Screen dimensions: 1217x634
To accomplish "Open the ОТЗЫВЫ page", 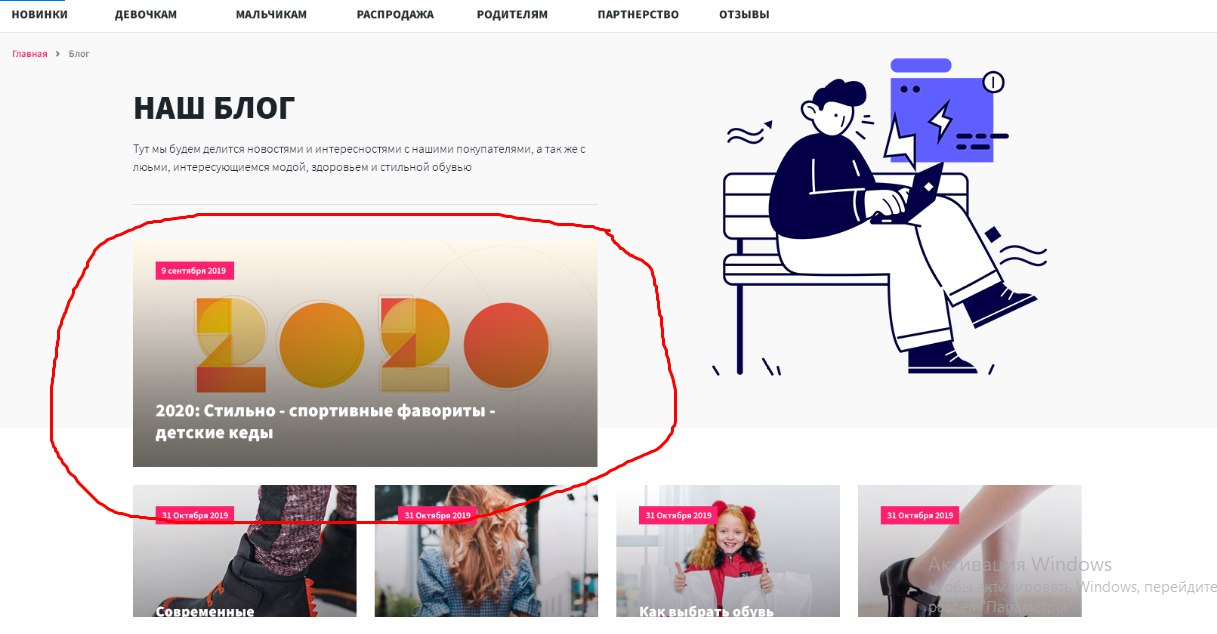I will (744, 15).
